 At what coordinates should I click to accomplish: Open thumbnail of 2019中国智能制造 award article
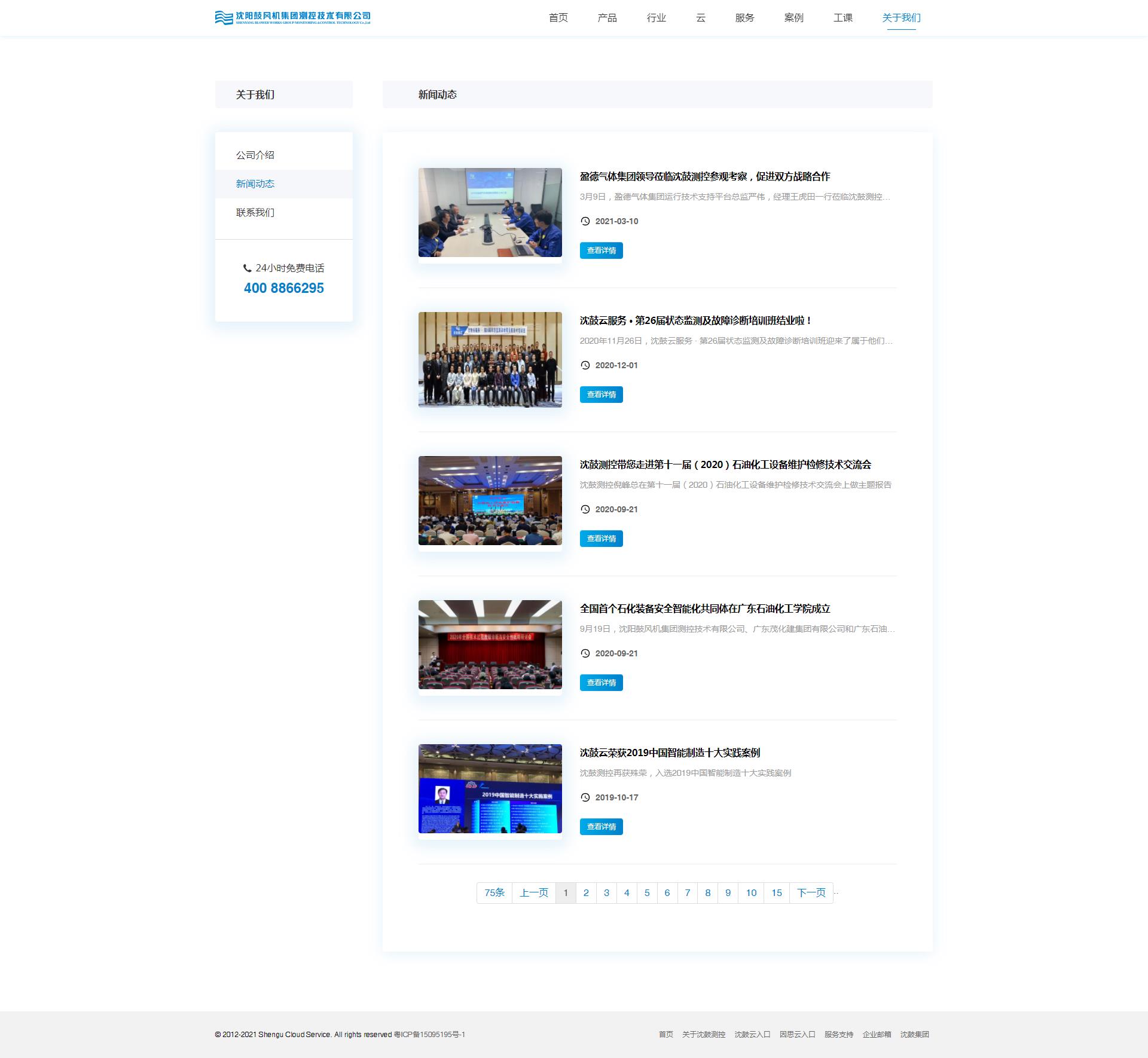click(x=490, y=789)
